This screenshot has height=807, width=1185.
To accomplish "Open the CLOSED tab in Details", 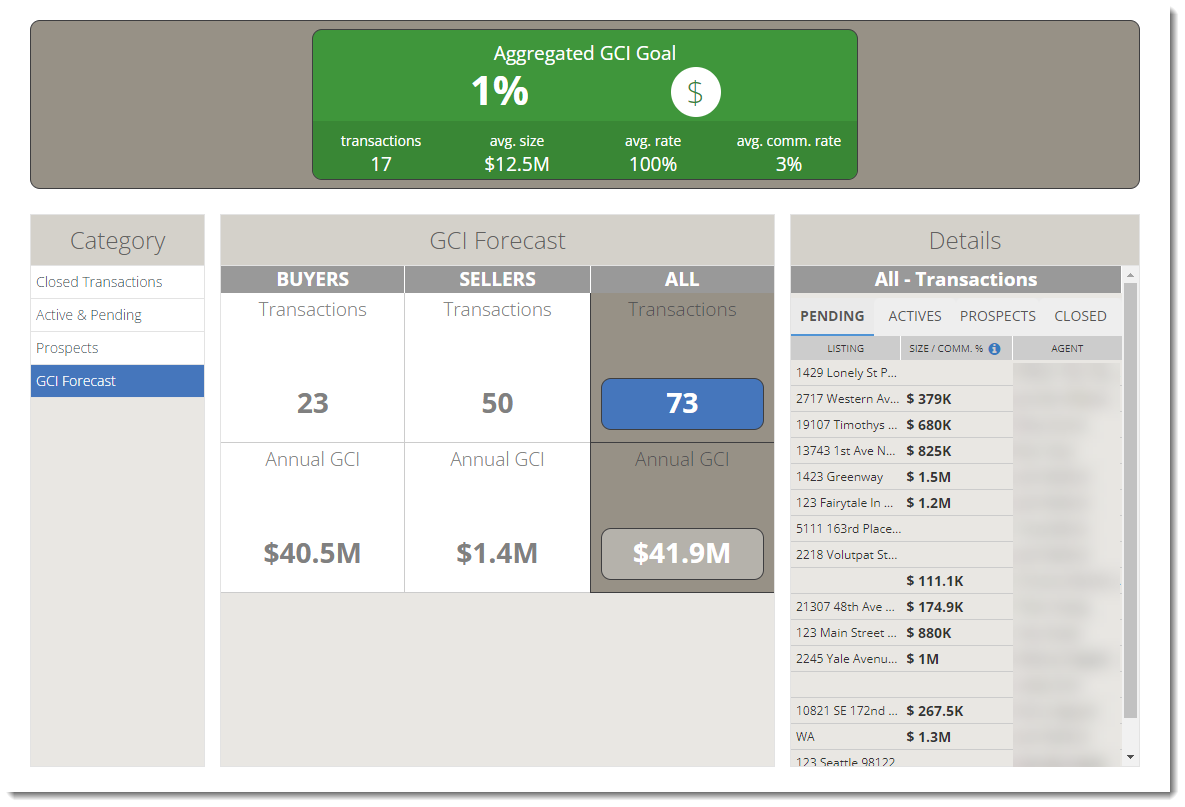I will 1080,316.
